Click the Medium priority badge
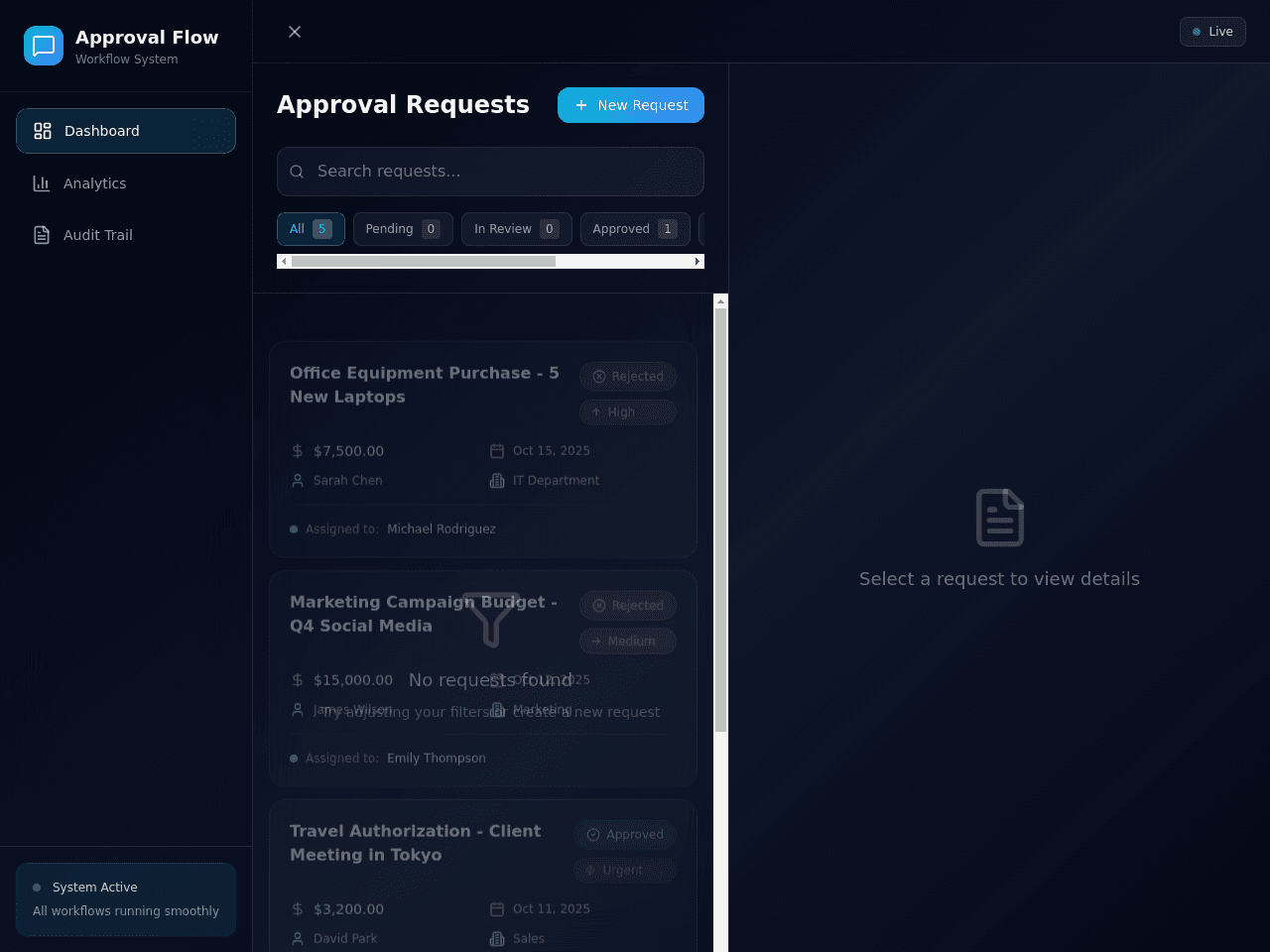Screen dimensions: 1270x952 click(628, 642)
